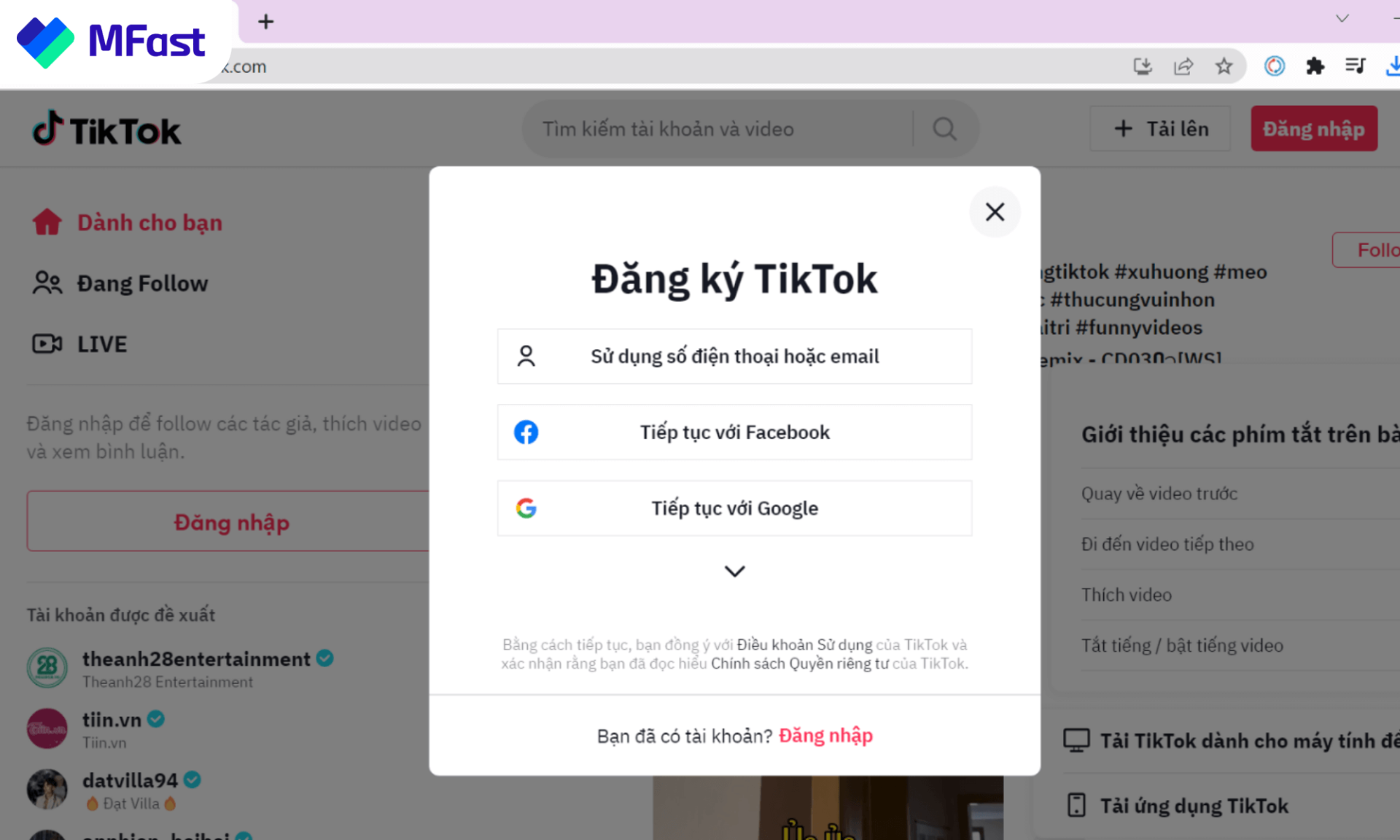Click #funnyvideos hashtag

click(1139, 327)
